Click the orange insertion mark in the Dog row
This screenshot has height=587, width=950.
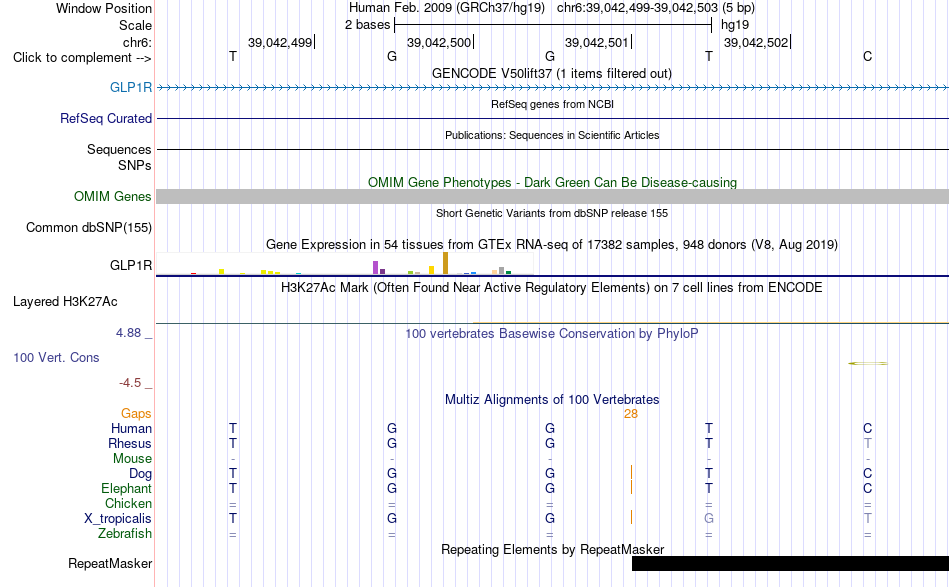click(631, 473)
